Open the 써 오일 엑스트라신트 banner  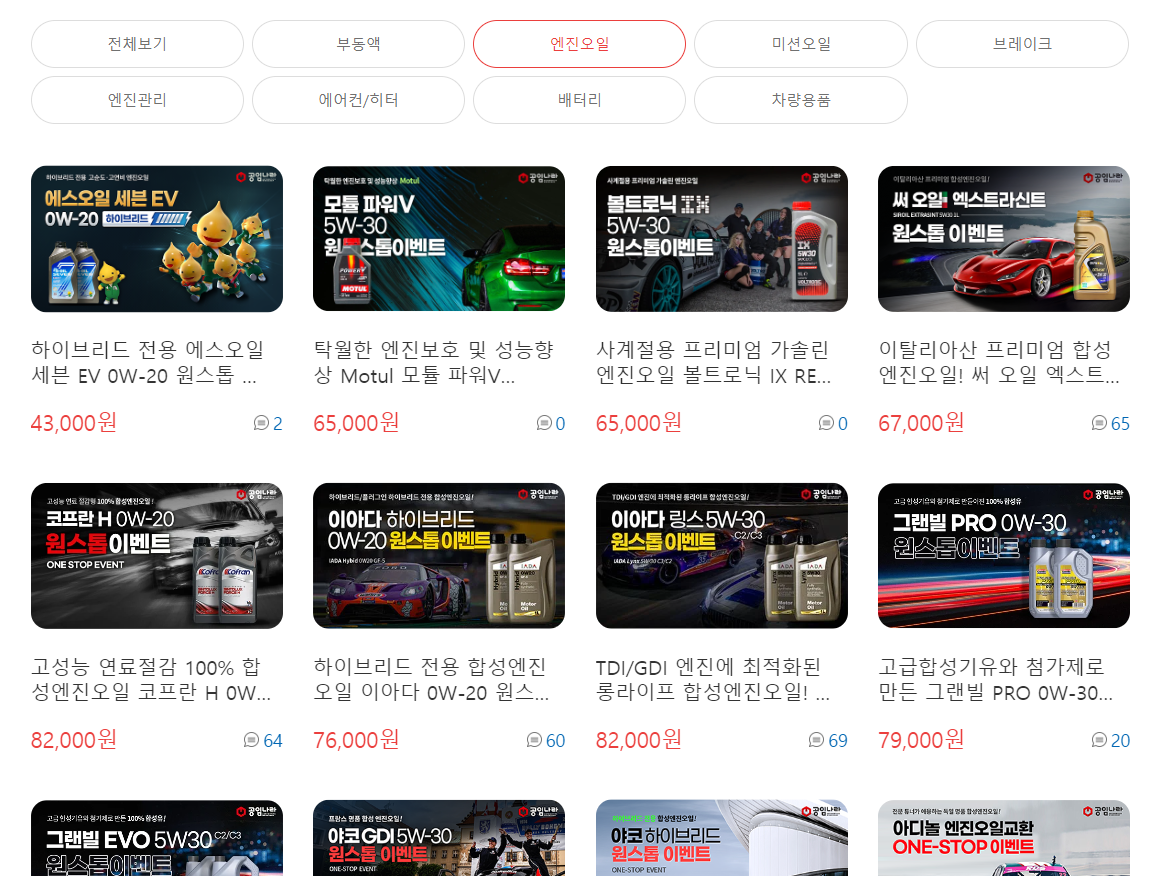click(x=1004, y=239)
